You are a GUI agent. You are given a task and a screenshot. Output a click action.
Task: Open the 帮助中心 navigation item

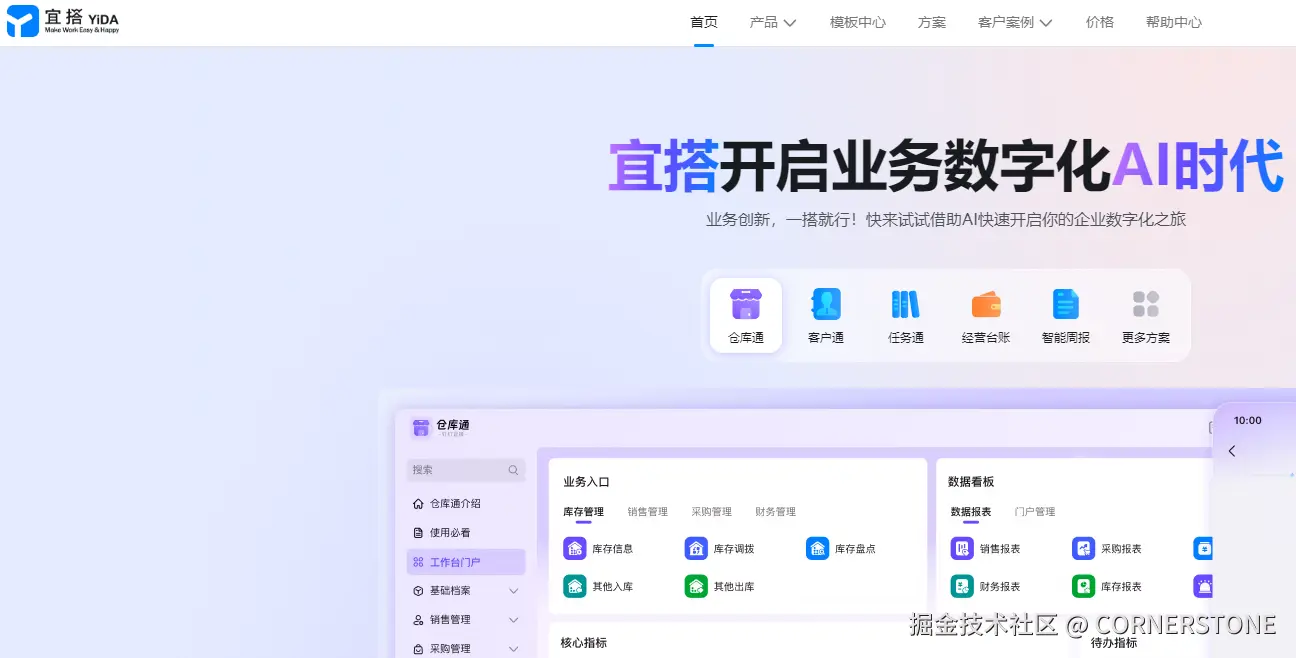(1174, 22)
